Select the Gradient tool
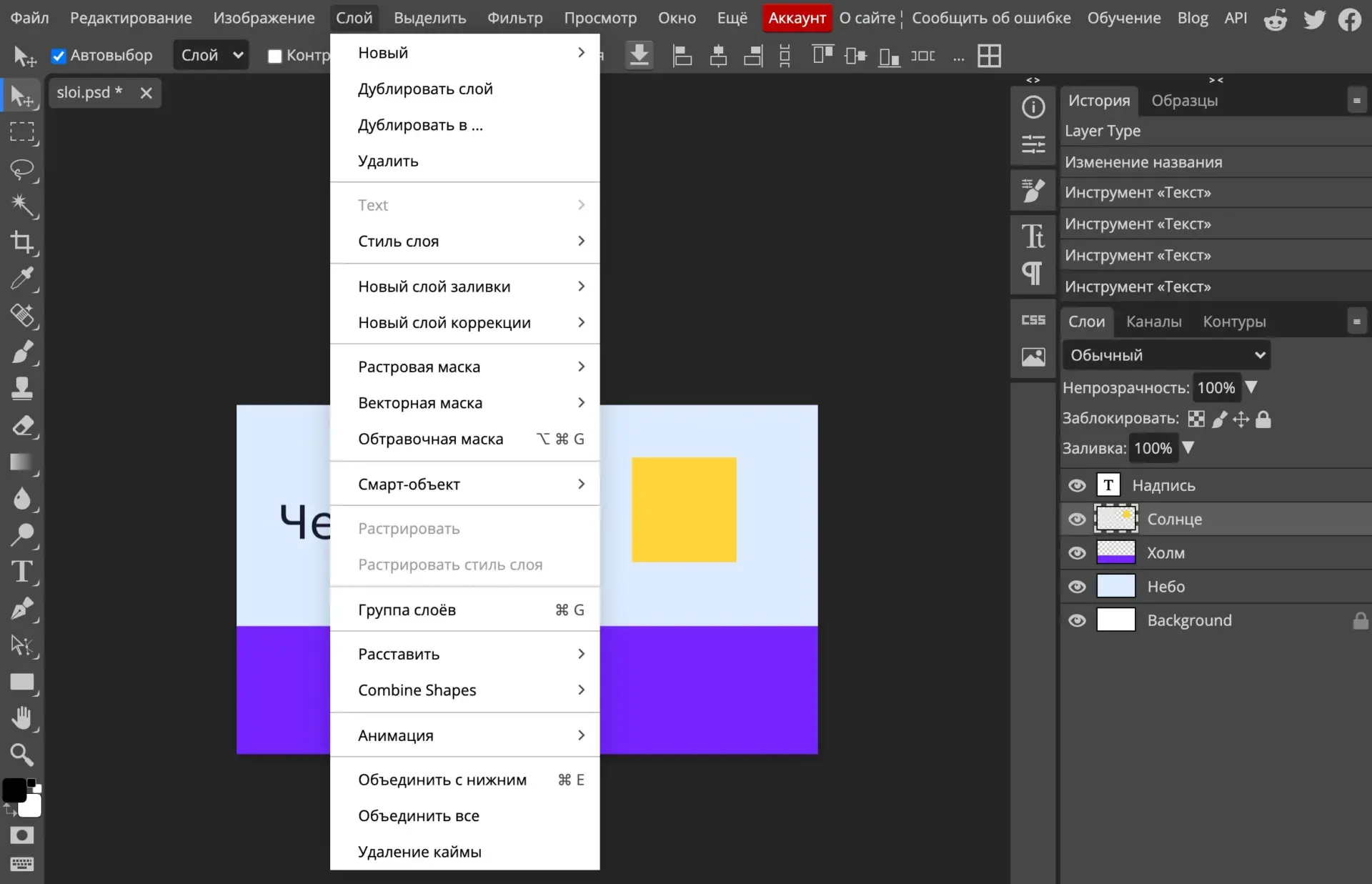The width and height of the screenshot is (1372, 884). [x=22, y=462]
